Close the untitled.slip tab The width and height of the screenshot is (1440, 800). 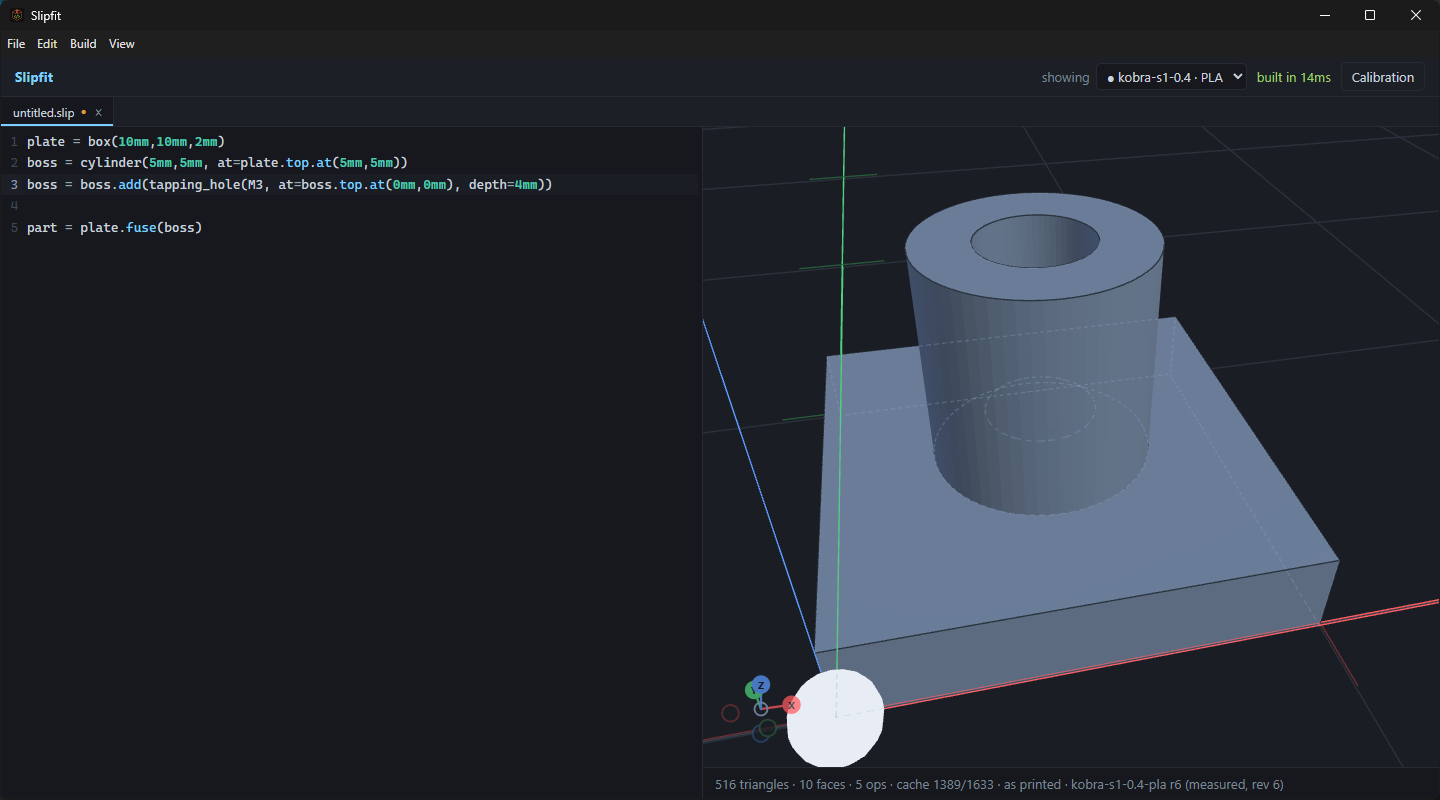(x=98, y=113)
